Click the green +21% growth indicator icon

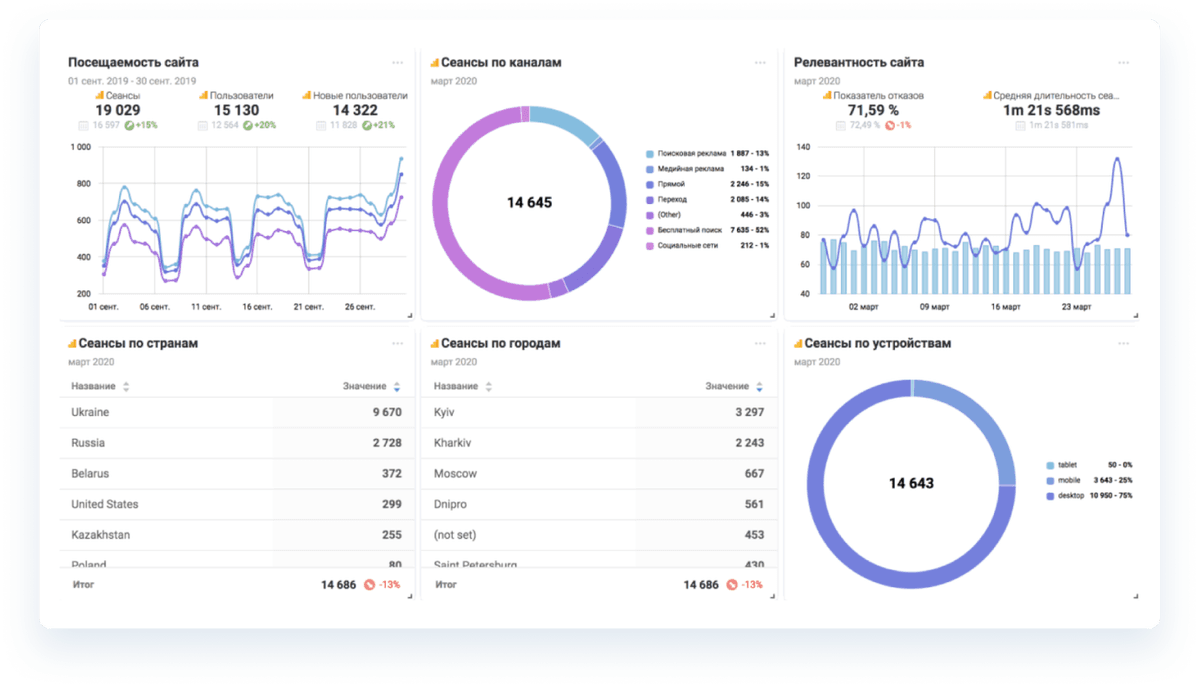click(x=367, y=125)
